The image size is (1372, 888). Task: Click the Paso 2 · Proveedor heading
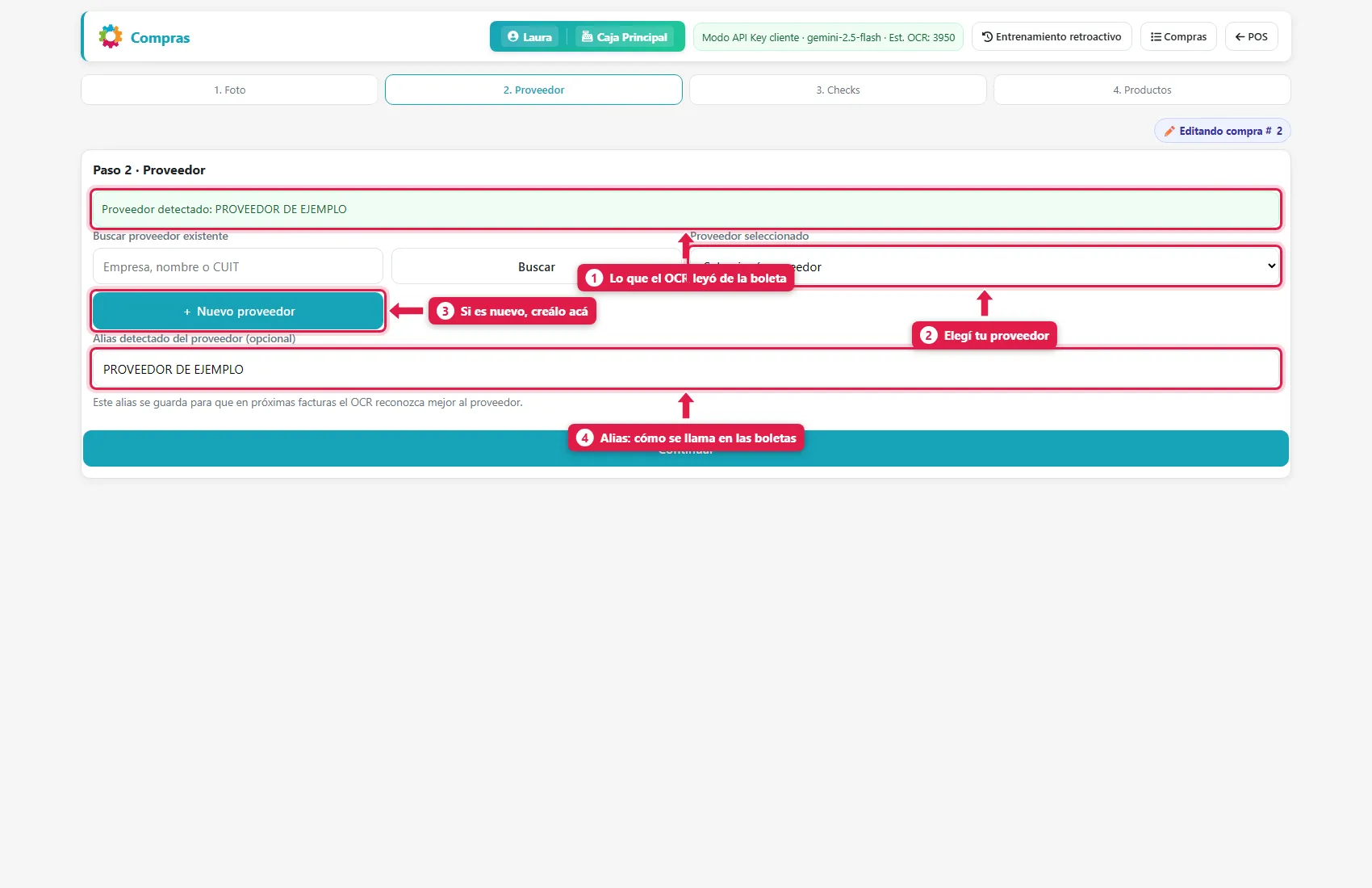click(x=149, y=170)
